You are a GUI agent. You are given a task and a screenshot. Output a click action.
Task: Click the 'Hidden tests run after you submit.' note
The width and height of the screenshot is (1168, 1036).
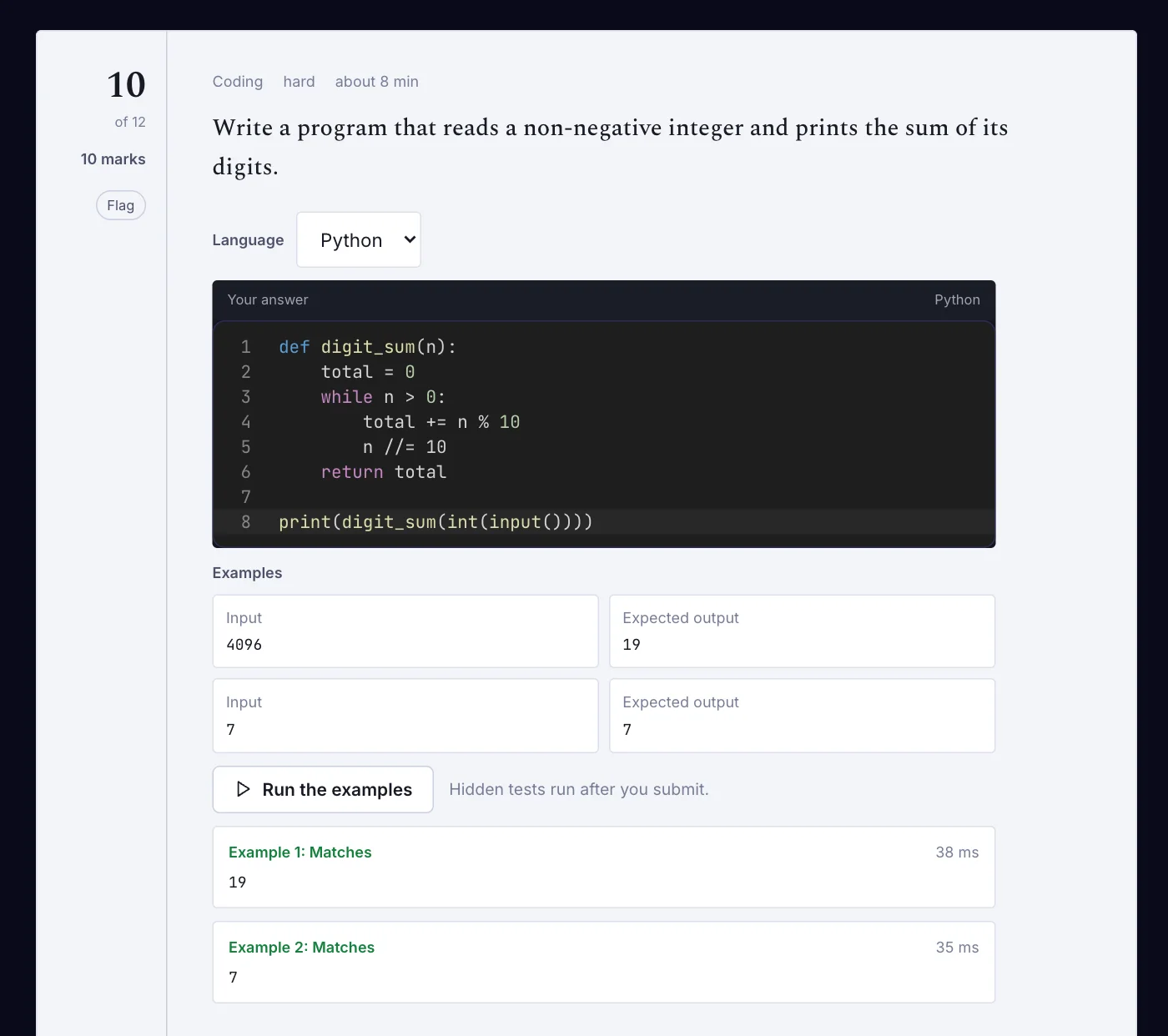pos(579,789)
